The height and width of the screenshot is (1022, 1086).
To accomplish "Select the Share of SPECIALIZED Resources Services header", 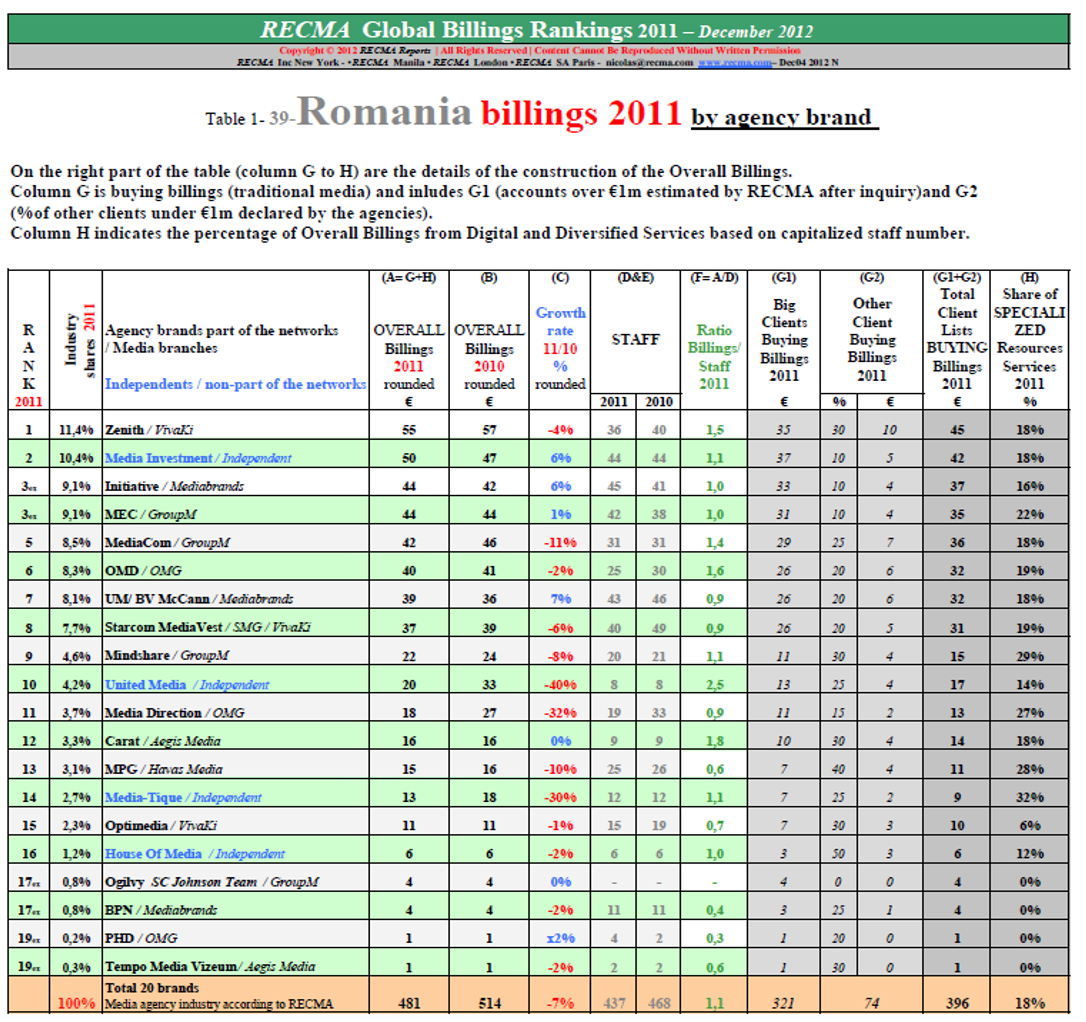I will pyautogui.click(x=1030, y=339).
